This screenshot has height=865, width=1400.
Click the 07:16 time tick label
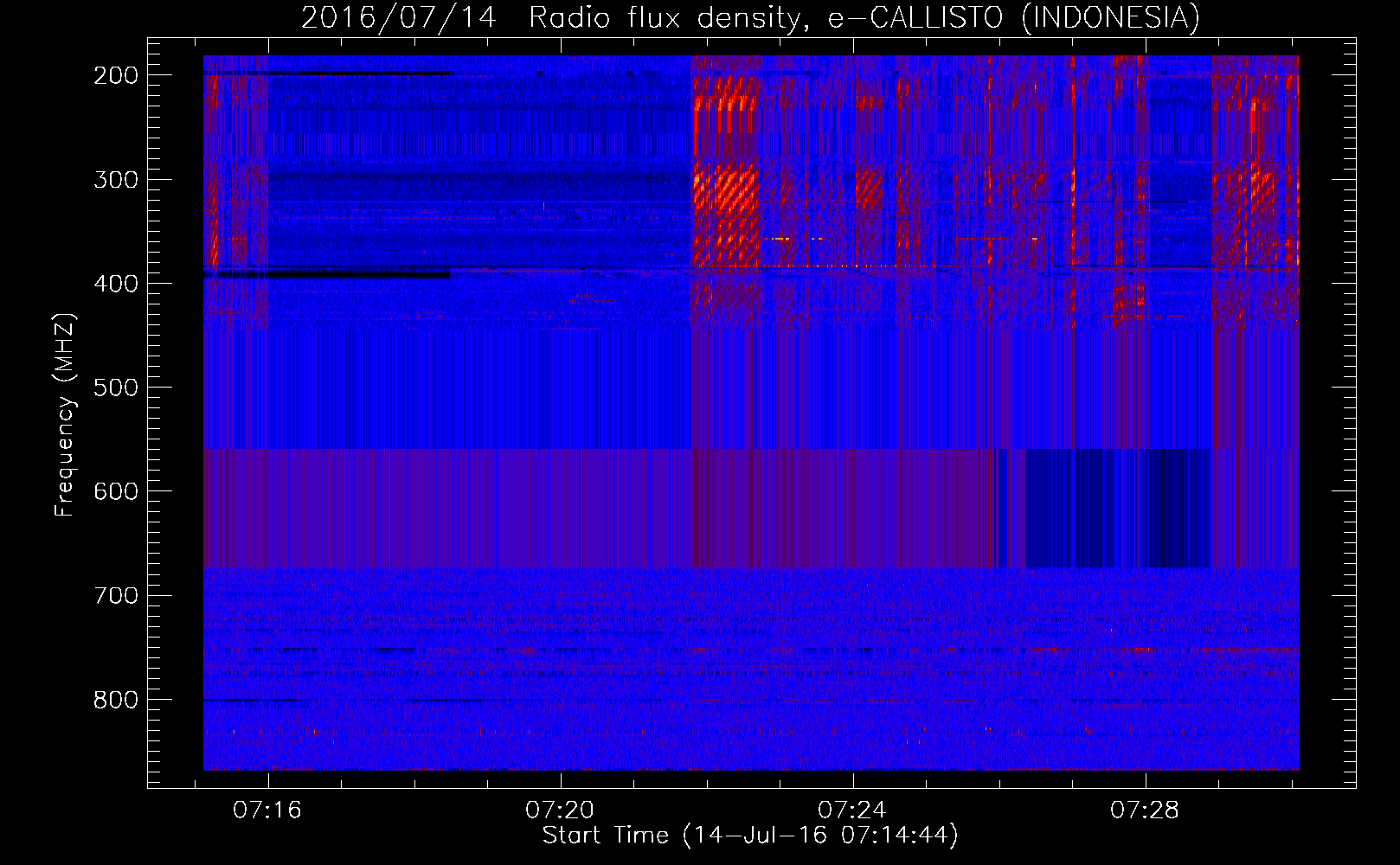[x=267, y=810]
